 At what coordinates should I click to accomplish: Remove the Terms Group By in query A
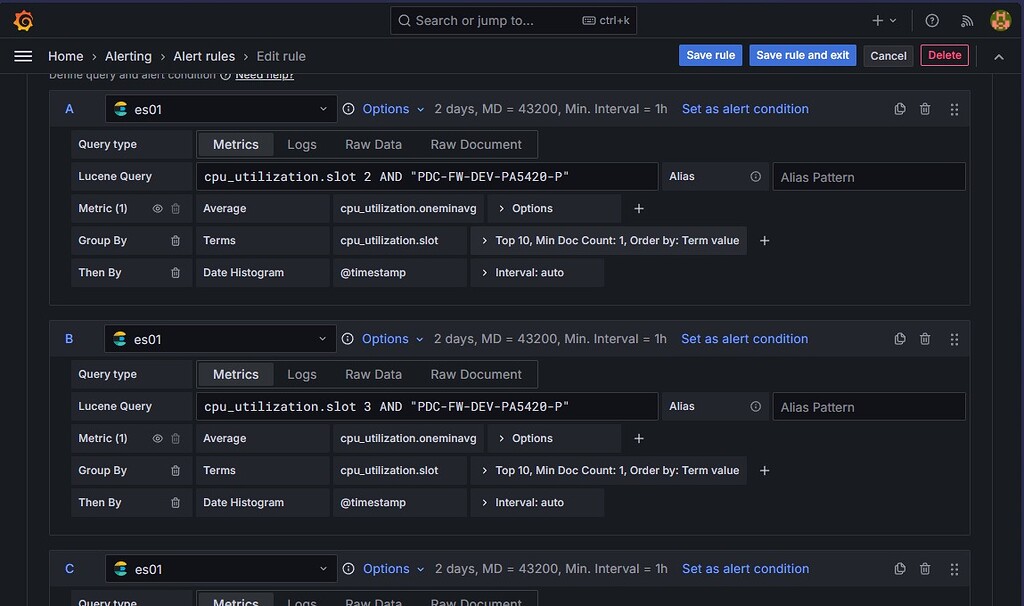175,240
